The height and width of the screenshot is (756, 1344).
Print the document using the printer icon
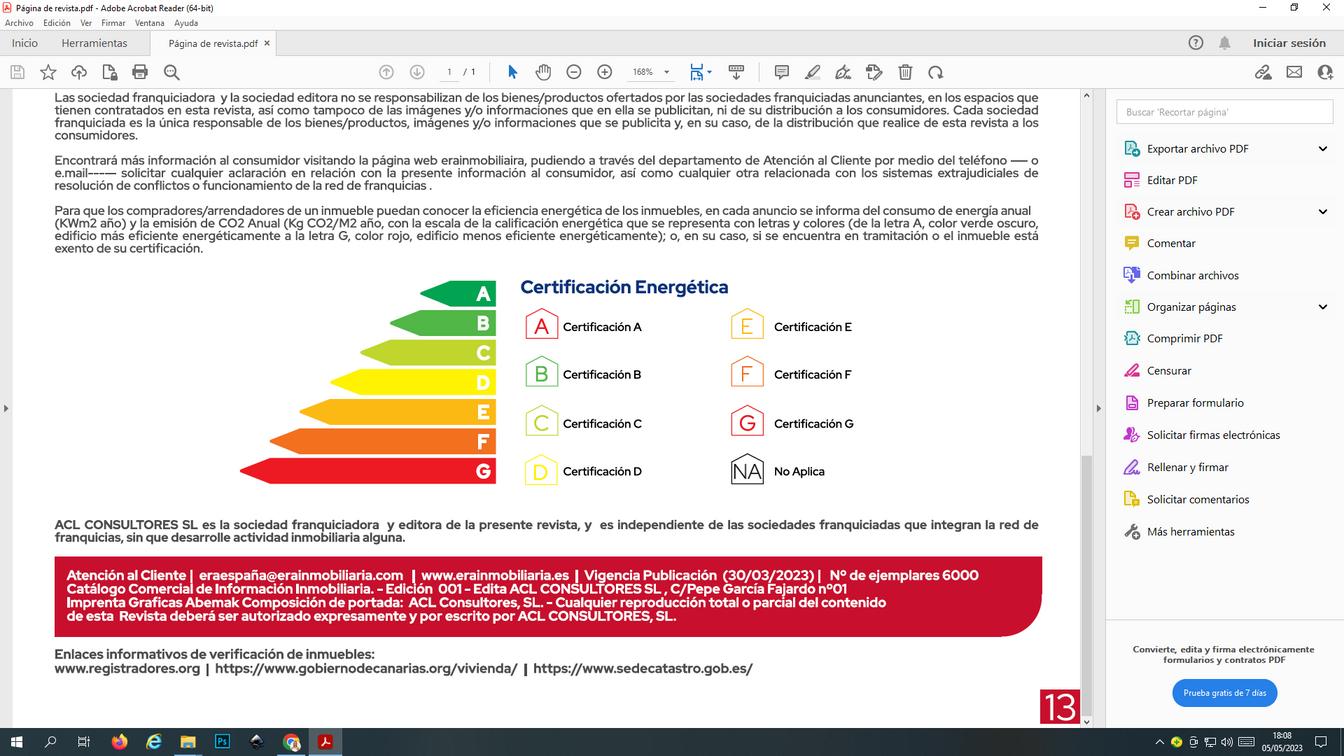tap(140, 72)
